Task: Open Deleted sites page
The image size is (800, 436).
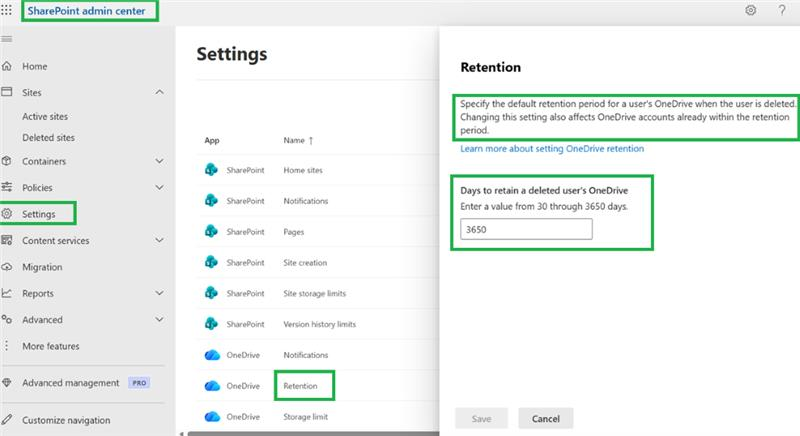Action: click(48, 138)
